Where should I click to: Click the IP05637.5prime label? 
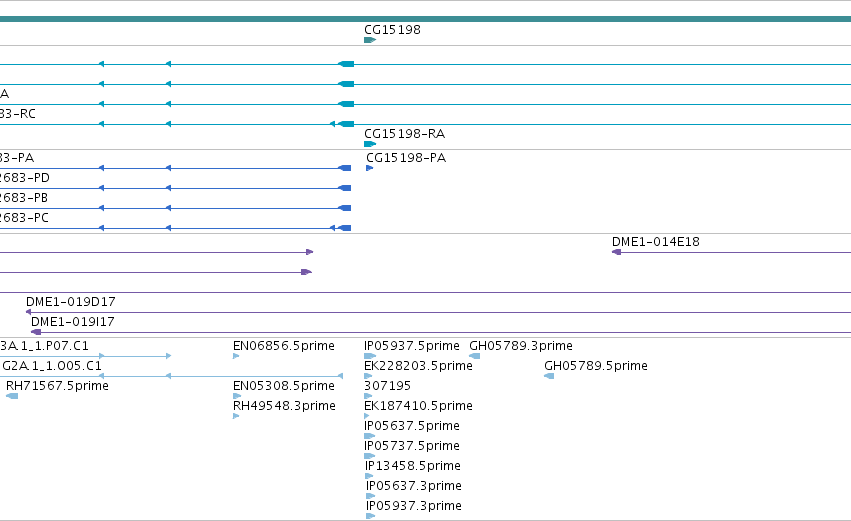click(x=412, y=426)
